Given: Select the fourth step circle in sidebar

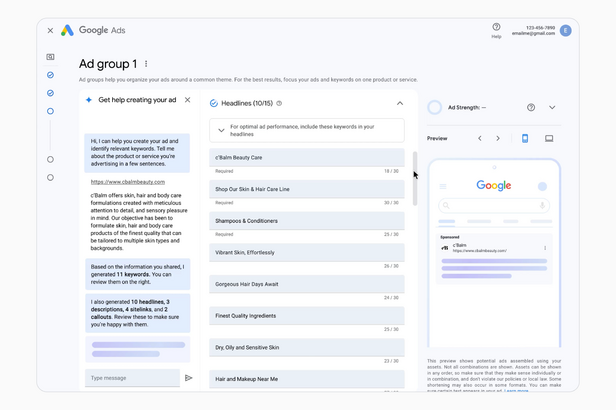Looking at the screenshot, I should [x=50, y=159].
